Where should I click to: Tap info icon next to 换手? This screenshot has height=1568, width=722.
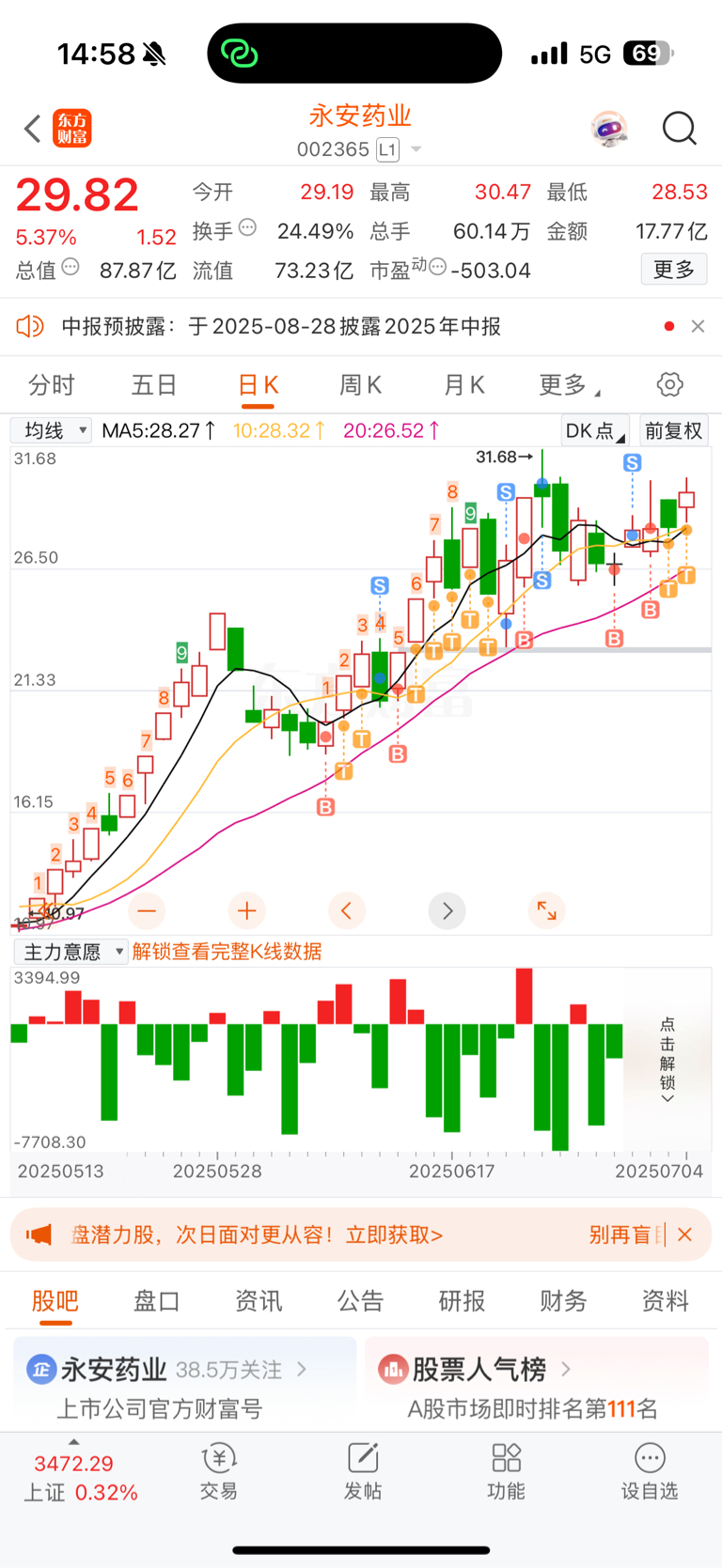tap(248, 226)
